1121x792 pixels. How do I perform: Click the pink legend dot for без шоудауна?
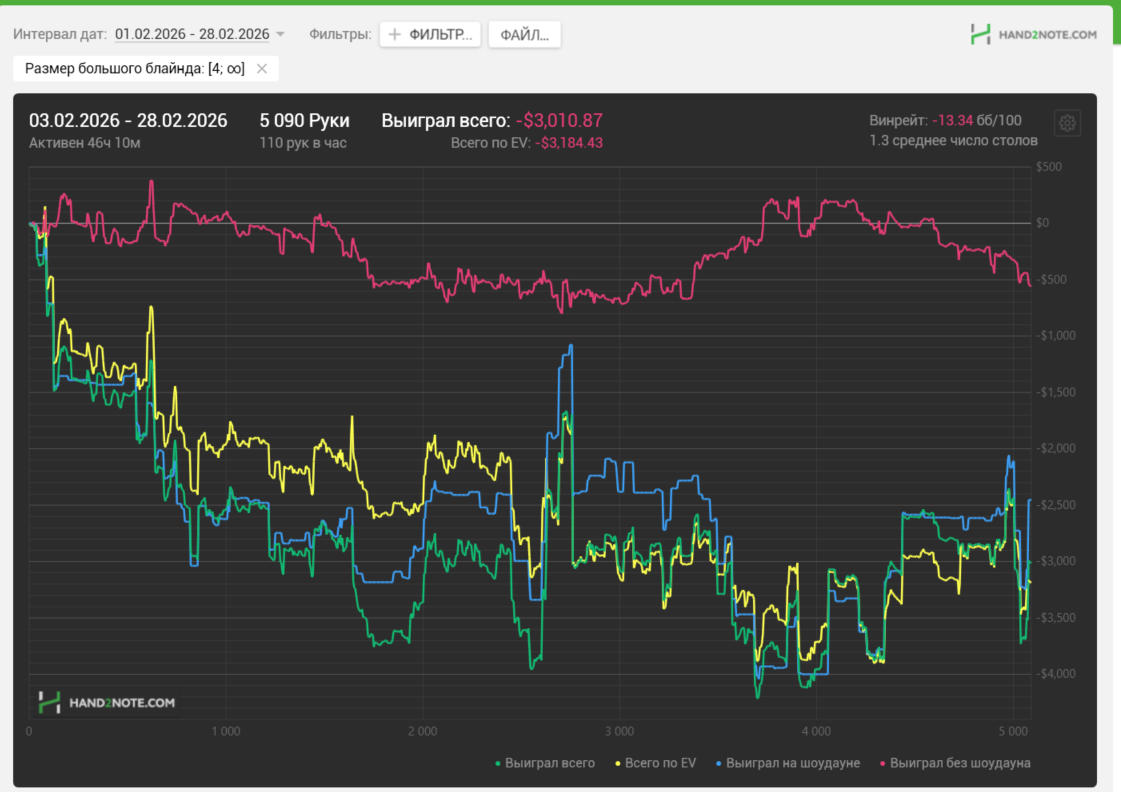pyautogui.click(x=883, y=764)
